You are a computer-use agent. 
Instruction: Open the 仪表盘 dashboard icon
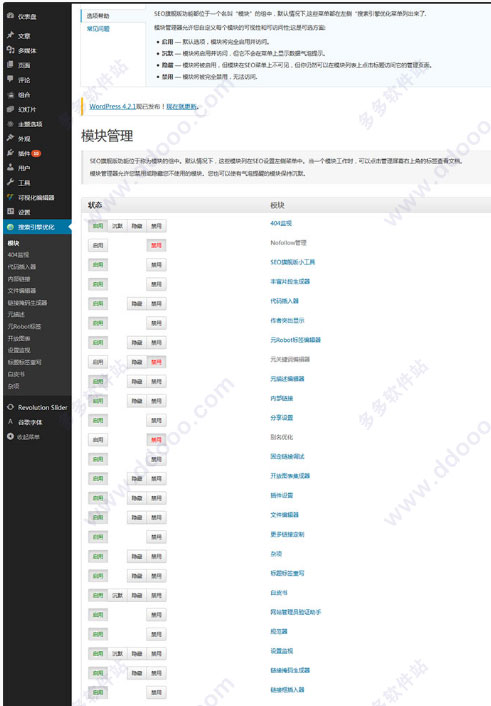[x=10, y=16]
